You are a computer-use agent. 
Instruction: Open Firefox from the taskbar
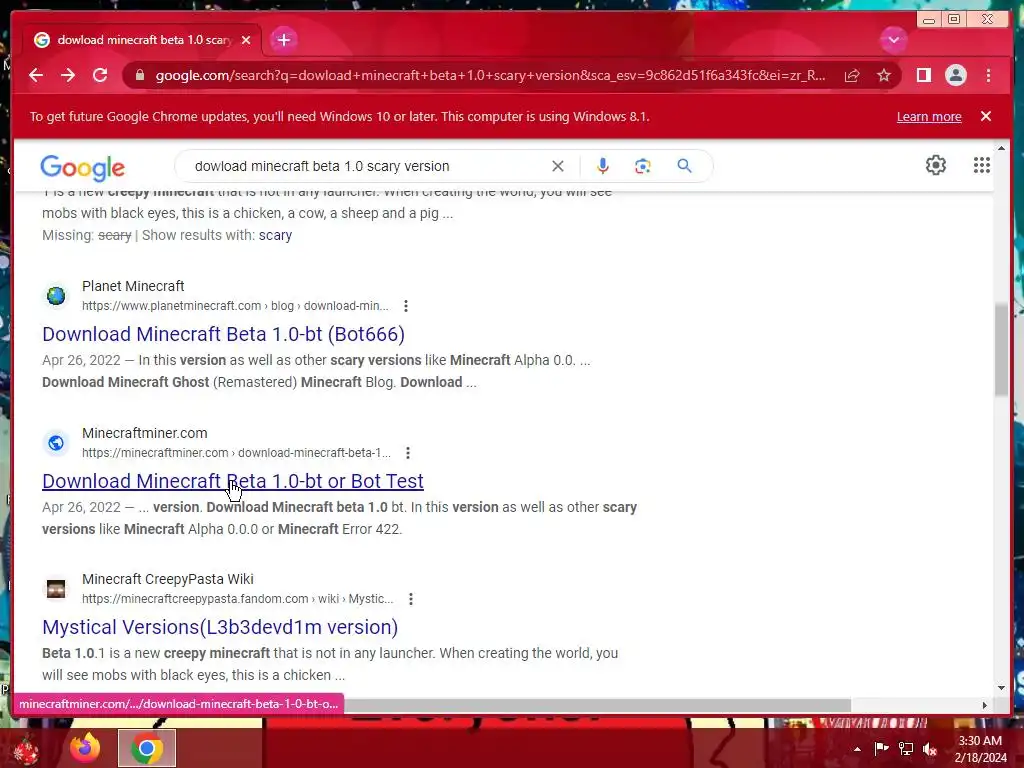point(85,748)
